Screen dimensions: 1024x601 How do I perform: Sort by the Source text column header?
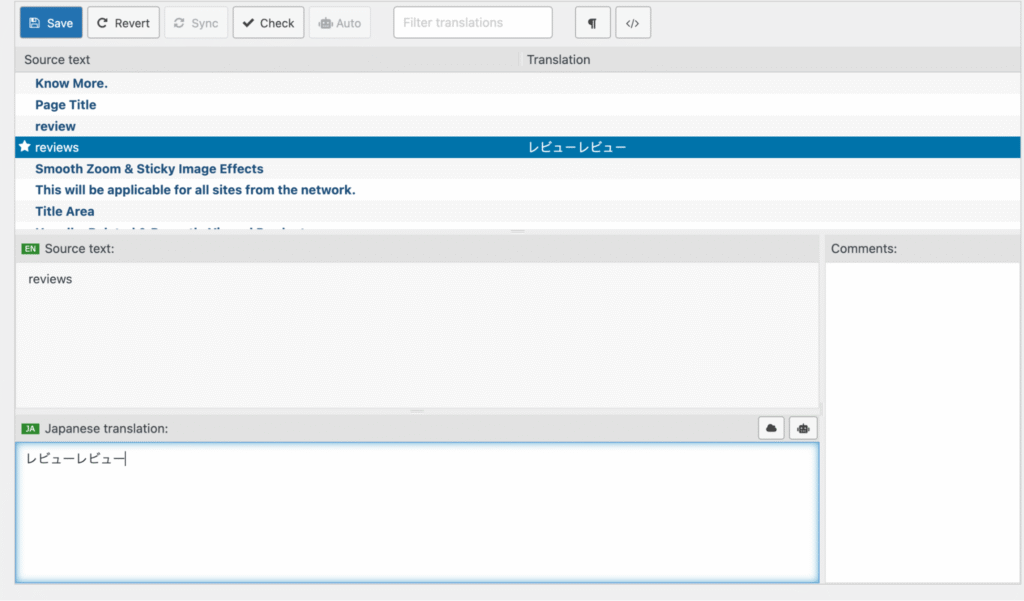click(57, 60)
